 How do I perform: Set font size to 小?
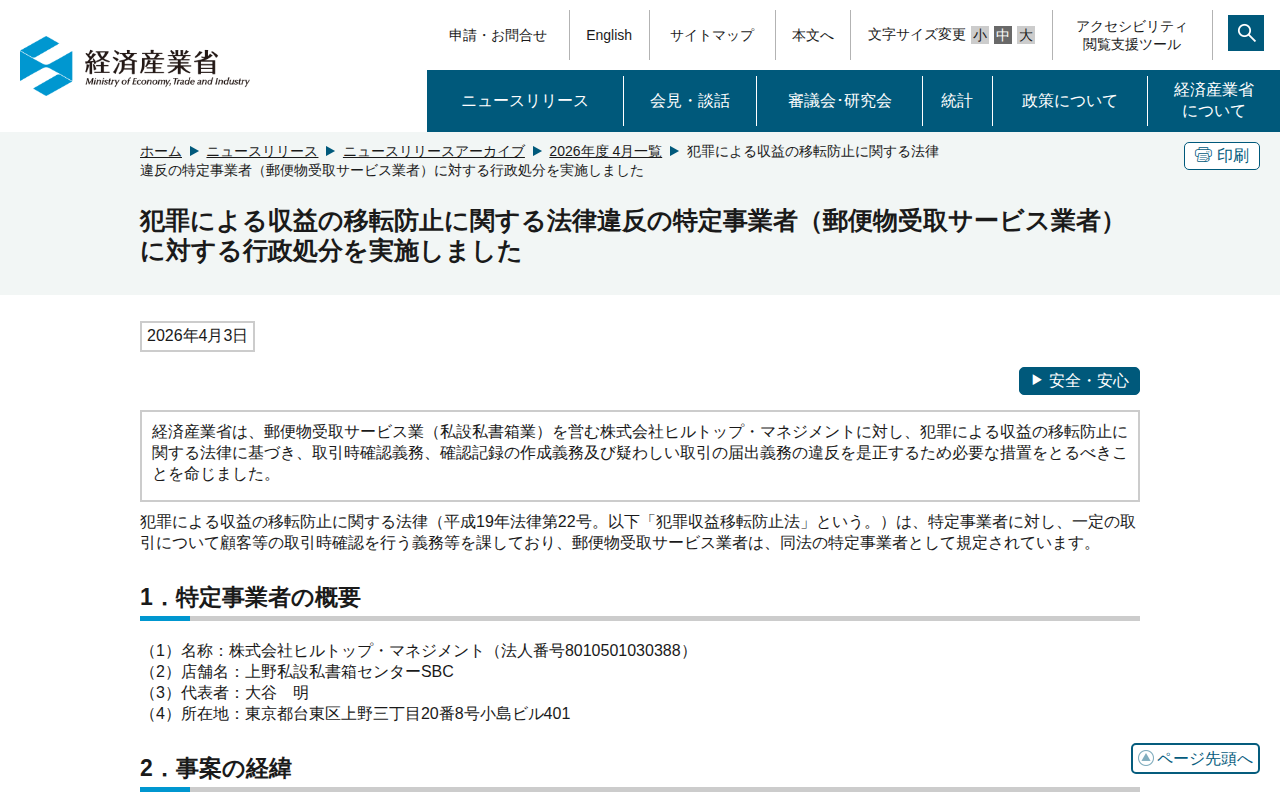[980, 35]
